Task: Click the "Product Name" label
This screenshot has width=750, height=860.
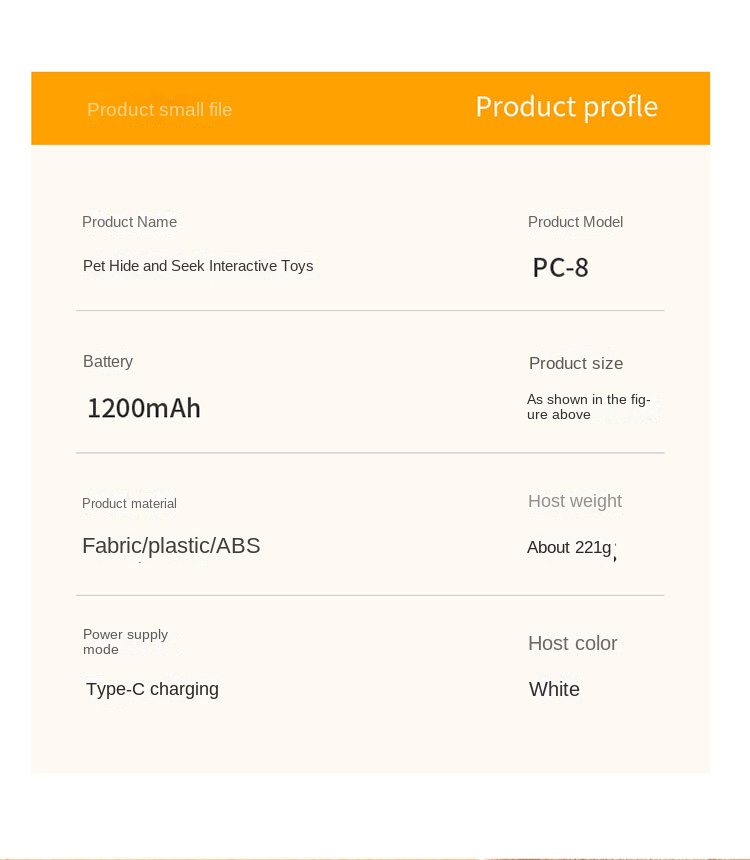Action: 129,222
